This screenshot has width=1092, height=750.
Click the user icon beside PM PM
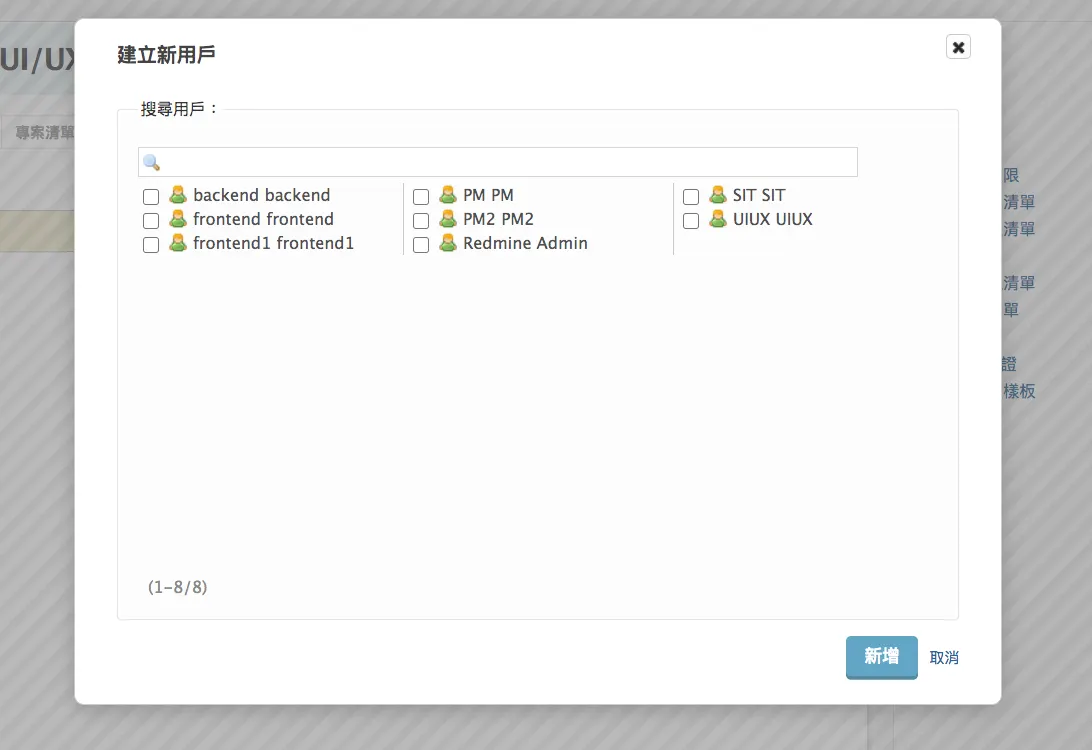click(448, 195)
